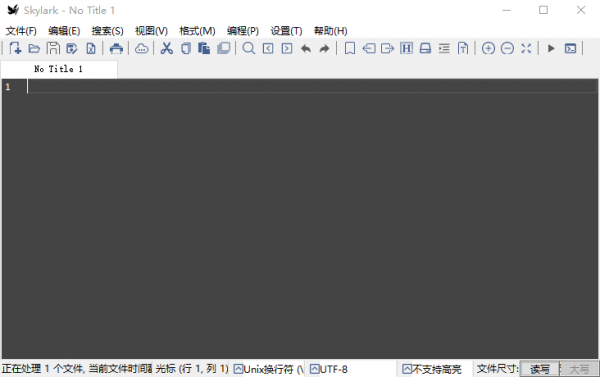Open the 格式(M) menu

click(x=197, y=31)
